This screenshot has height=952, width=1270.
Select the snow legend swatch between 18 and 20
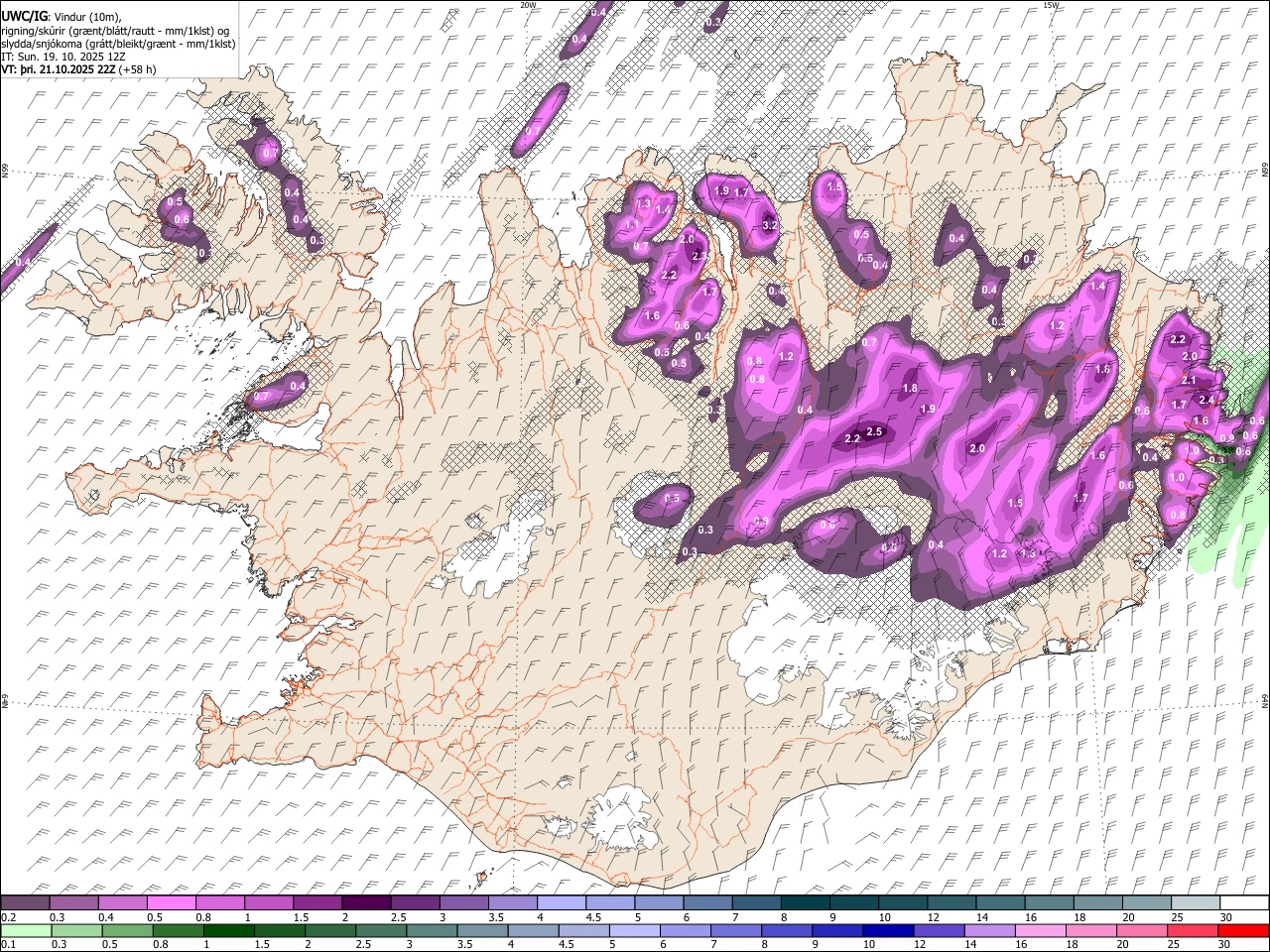tap(1096, 903)
